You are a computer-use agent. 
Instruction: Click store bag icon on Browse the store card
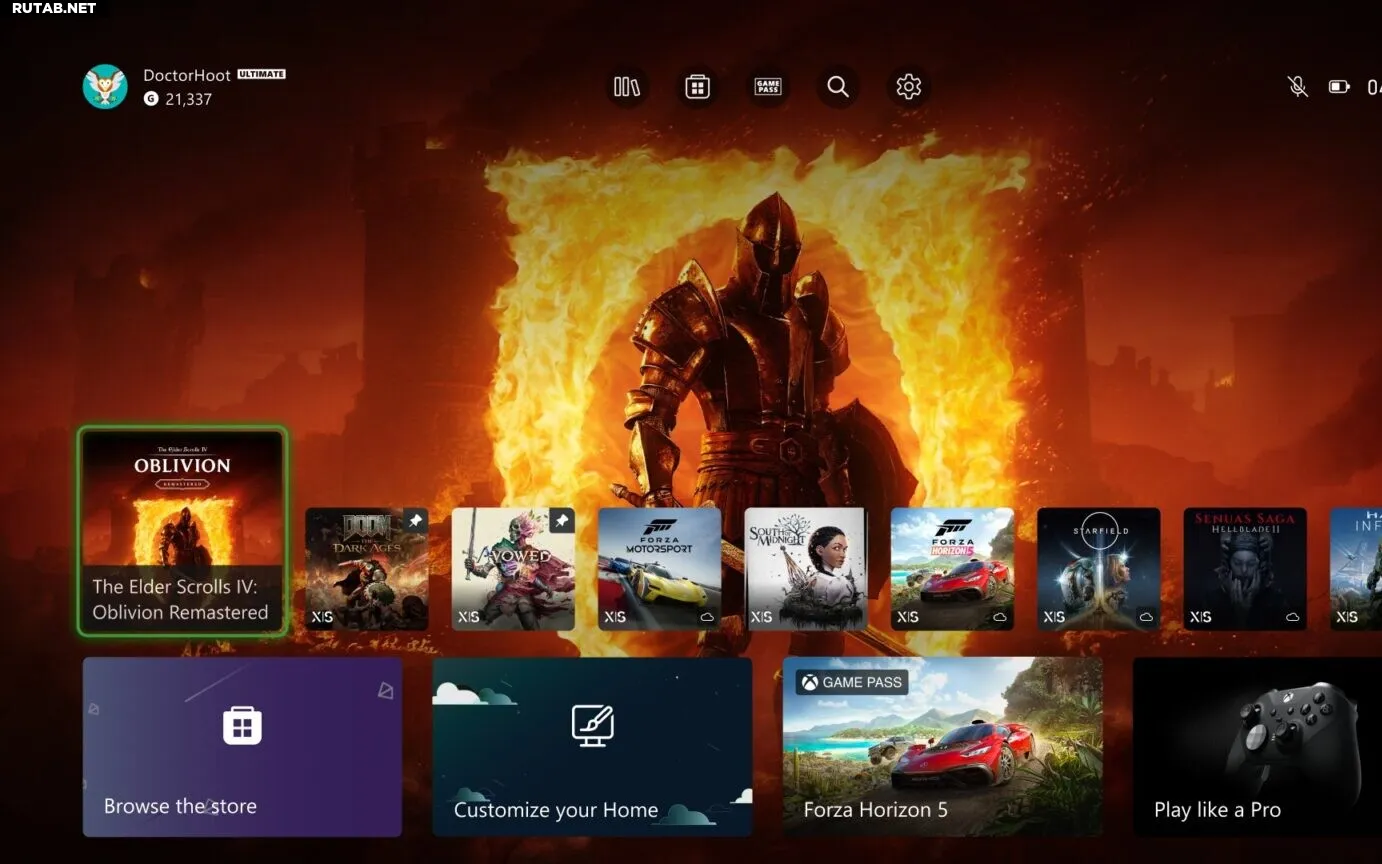coord(242,726)
